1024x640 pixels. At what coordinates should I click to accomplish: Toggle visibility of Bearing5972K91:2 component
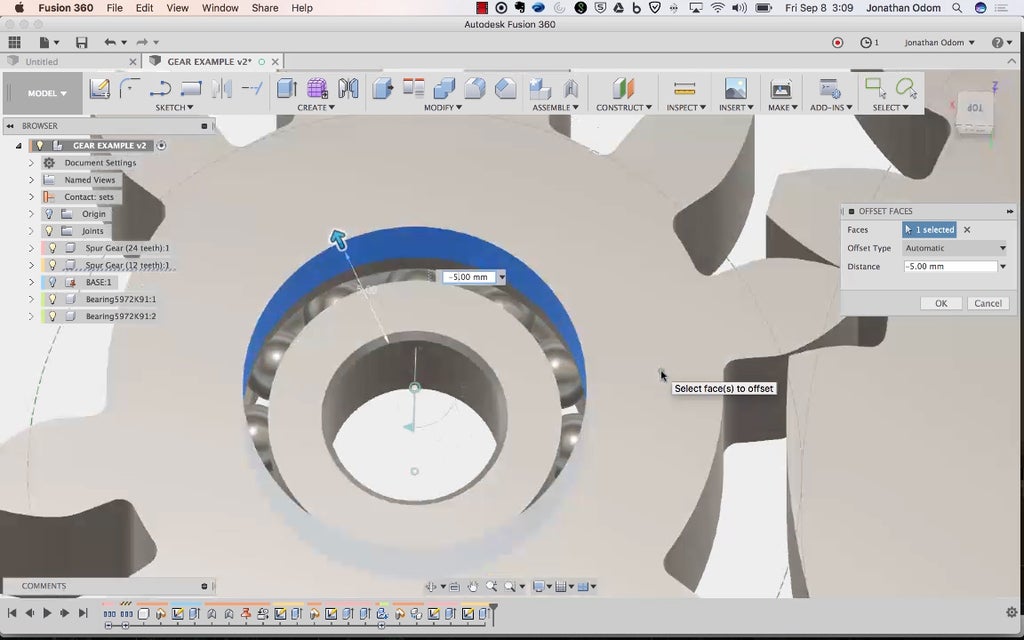point(52,316)
